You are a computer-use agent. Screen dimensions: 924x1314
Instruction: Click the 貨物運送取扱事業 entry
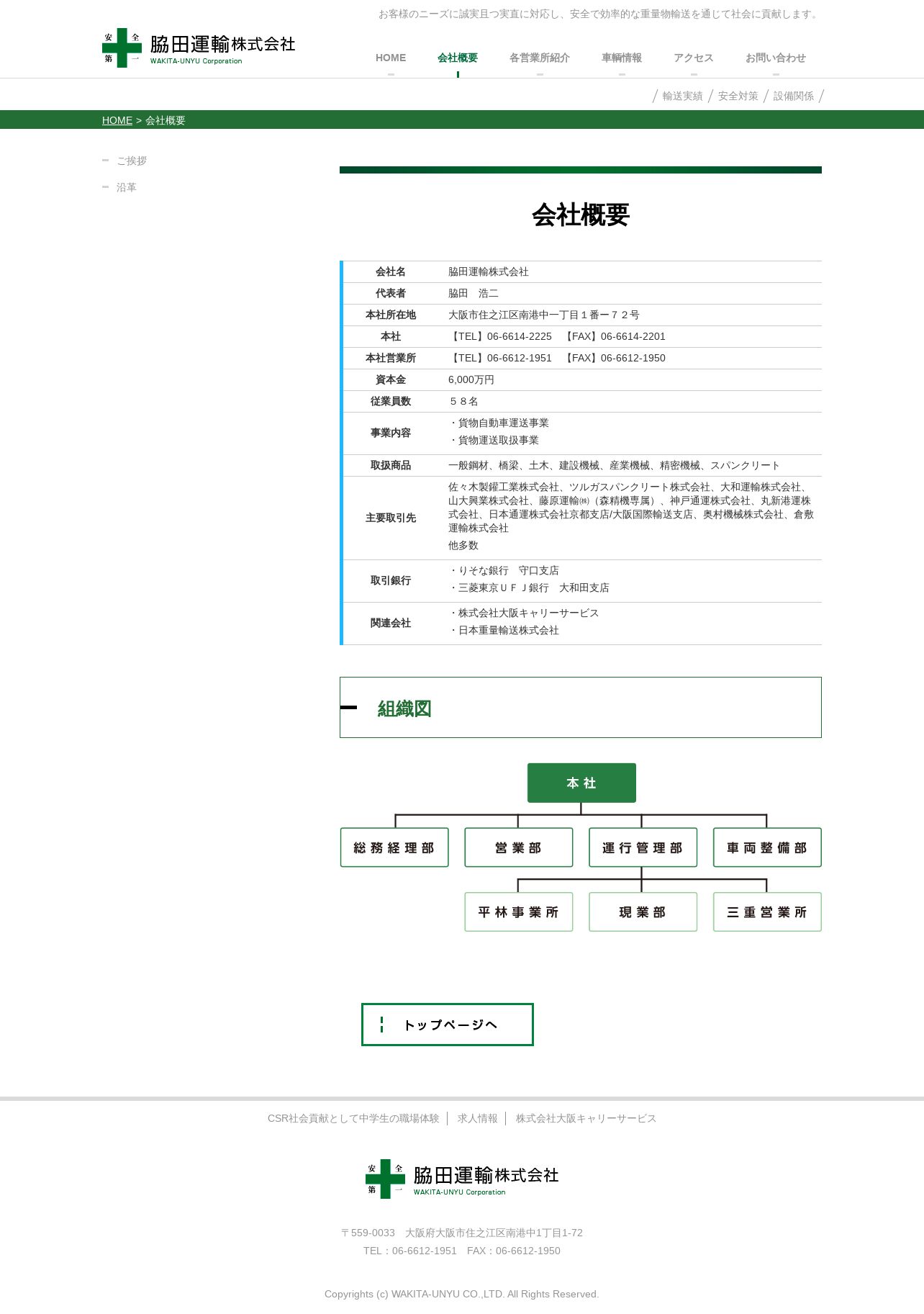494,440
